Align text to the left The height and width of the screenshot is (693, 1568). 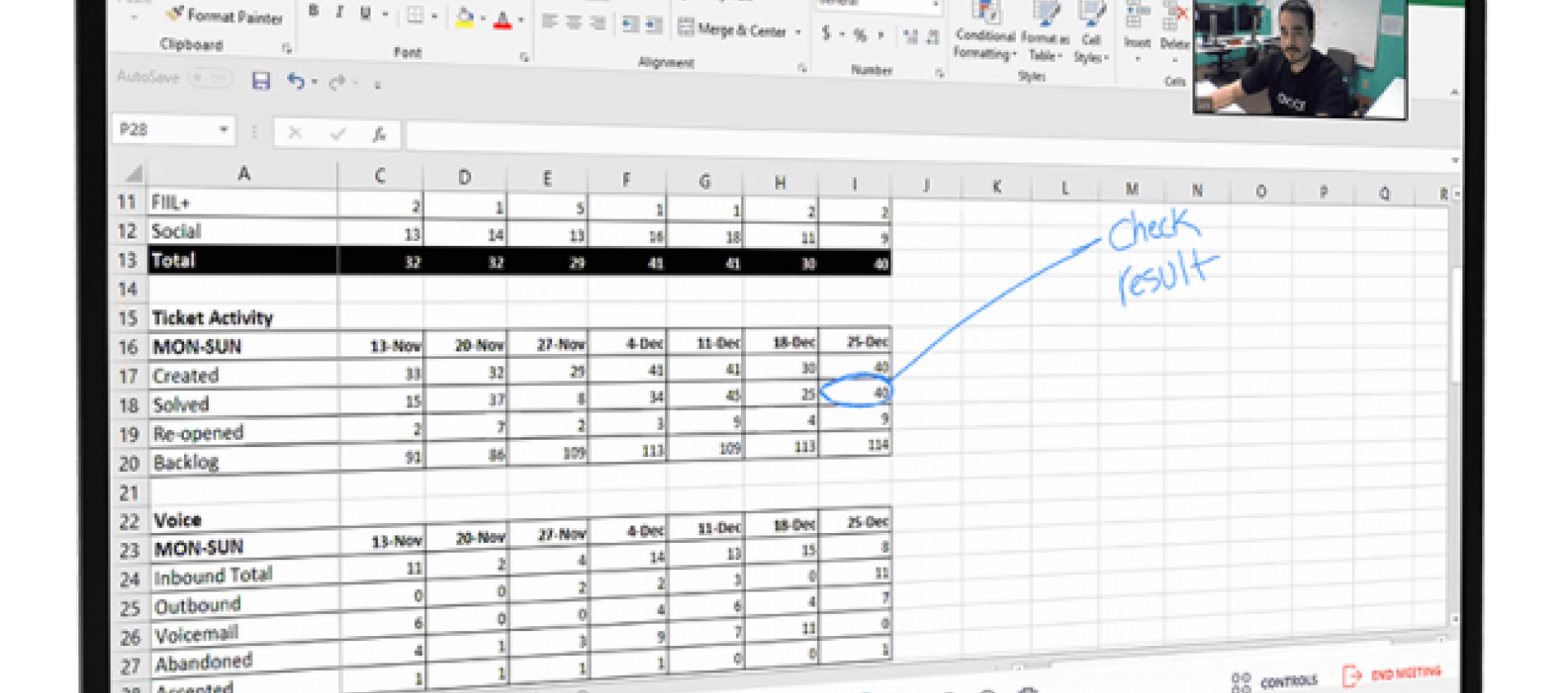point(550,22)
